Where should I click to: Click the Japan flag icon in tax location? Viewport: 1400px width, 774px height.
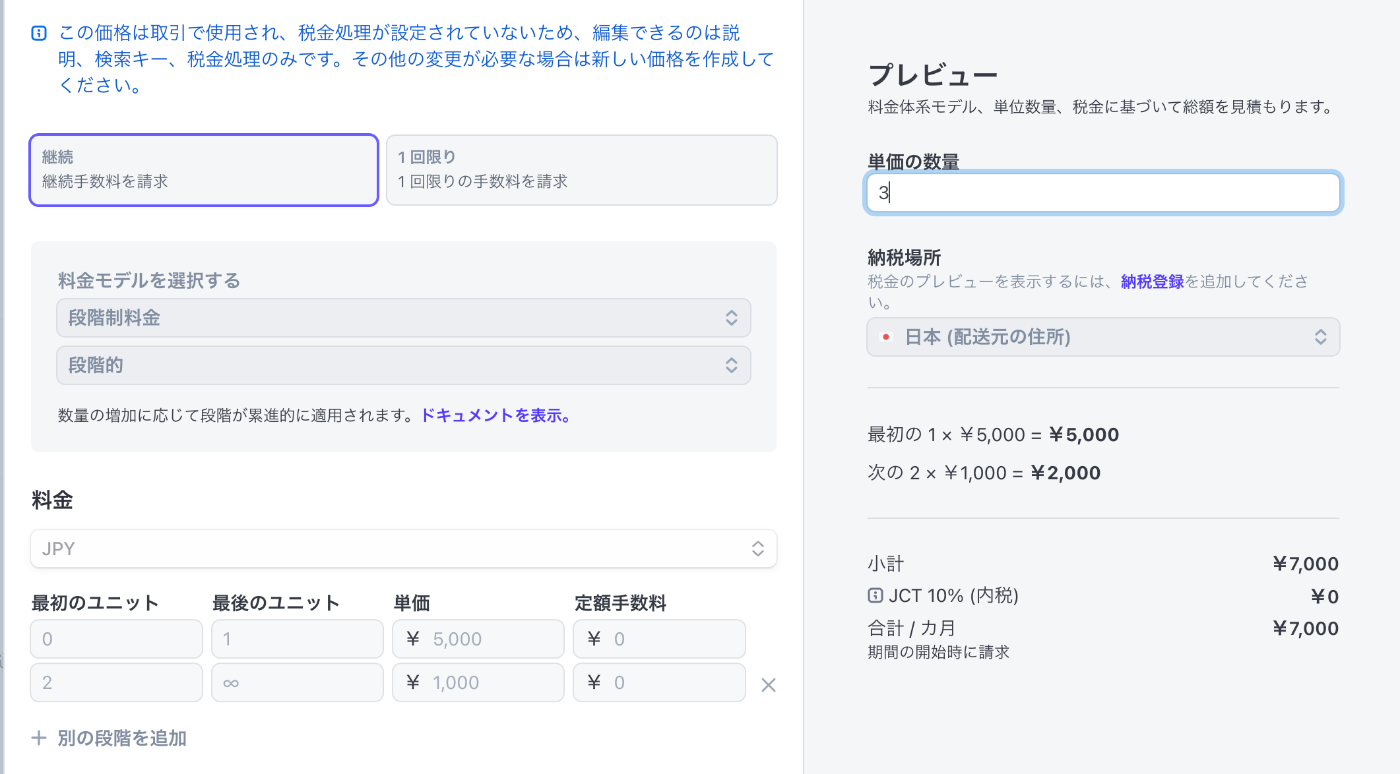pos(885,337)
